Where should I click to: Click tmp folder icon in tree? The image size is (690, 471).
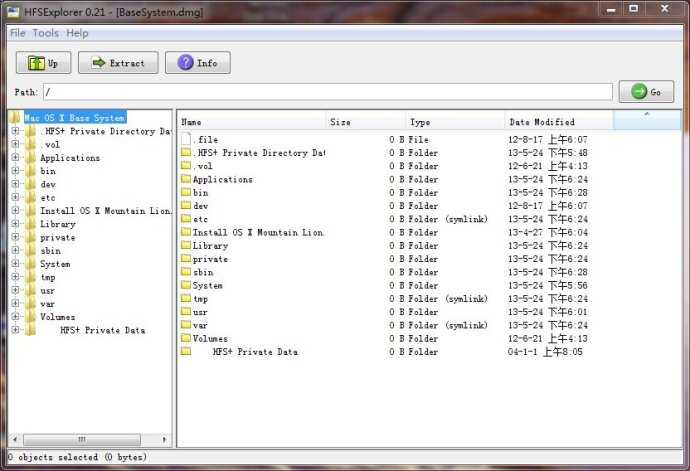(x=30, y=277)
